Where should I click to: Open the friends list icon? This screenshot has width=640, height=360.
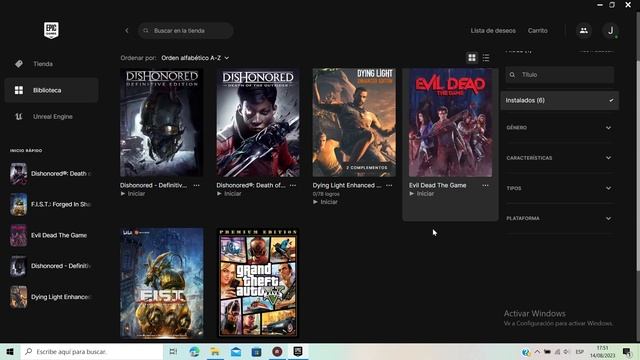tap(584, 31)
